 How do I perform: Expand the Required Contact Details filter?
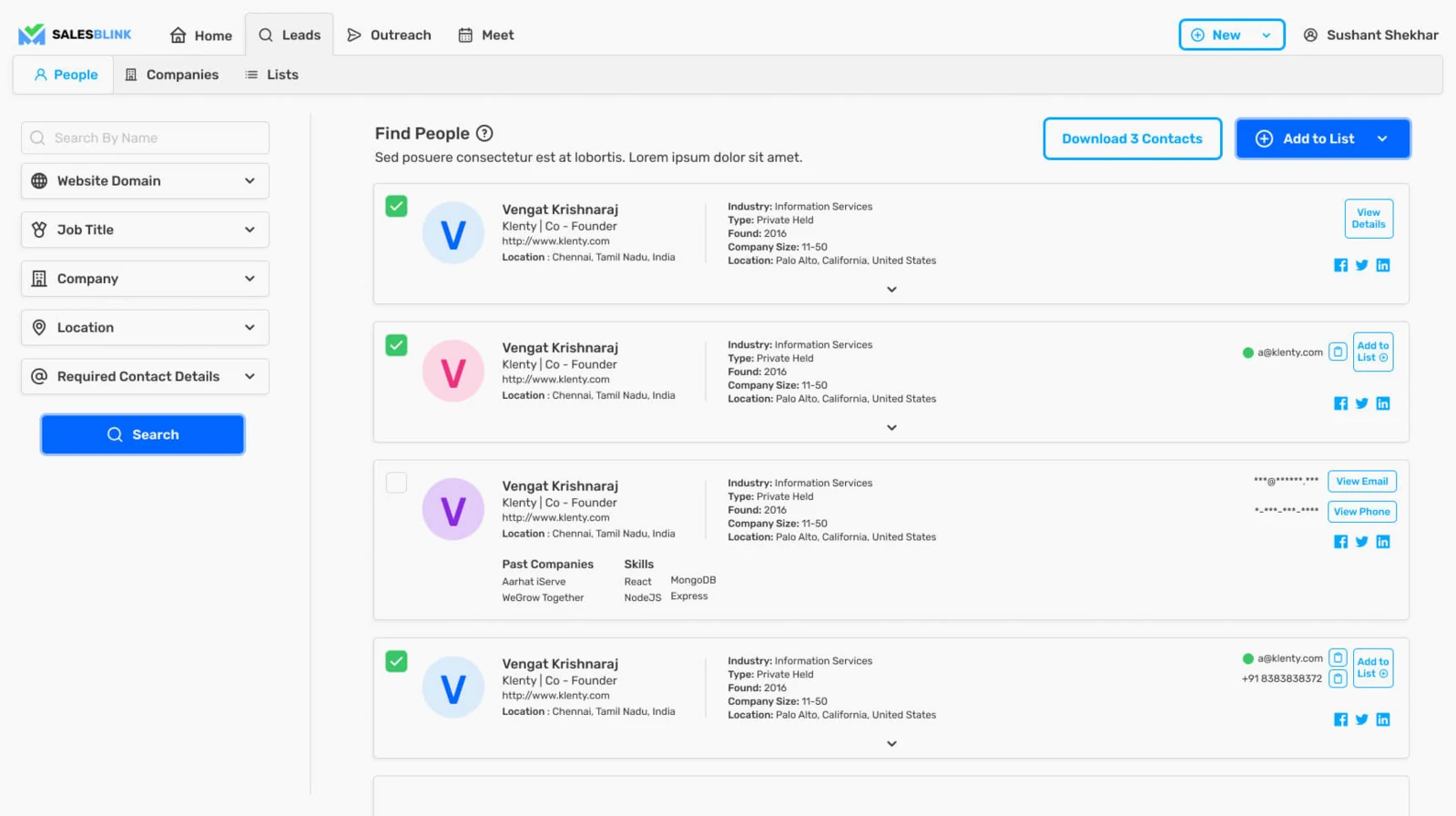145,376
